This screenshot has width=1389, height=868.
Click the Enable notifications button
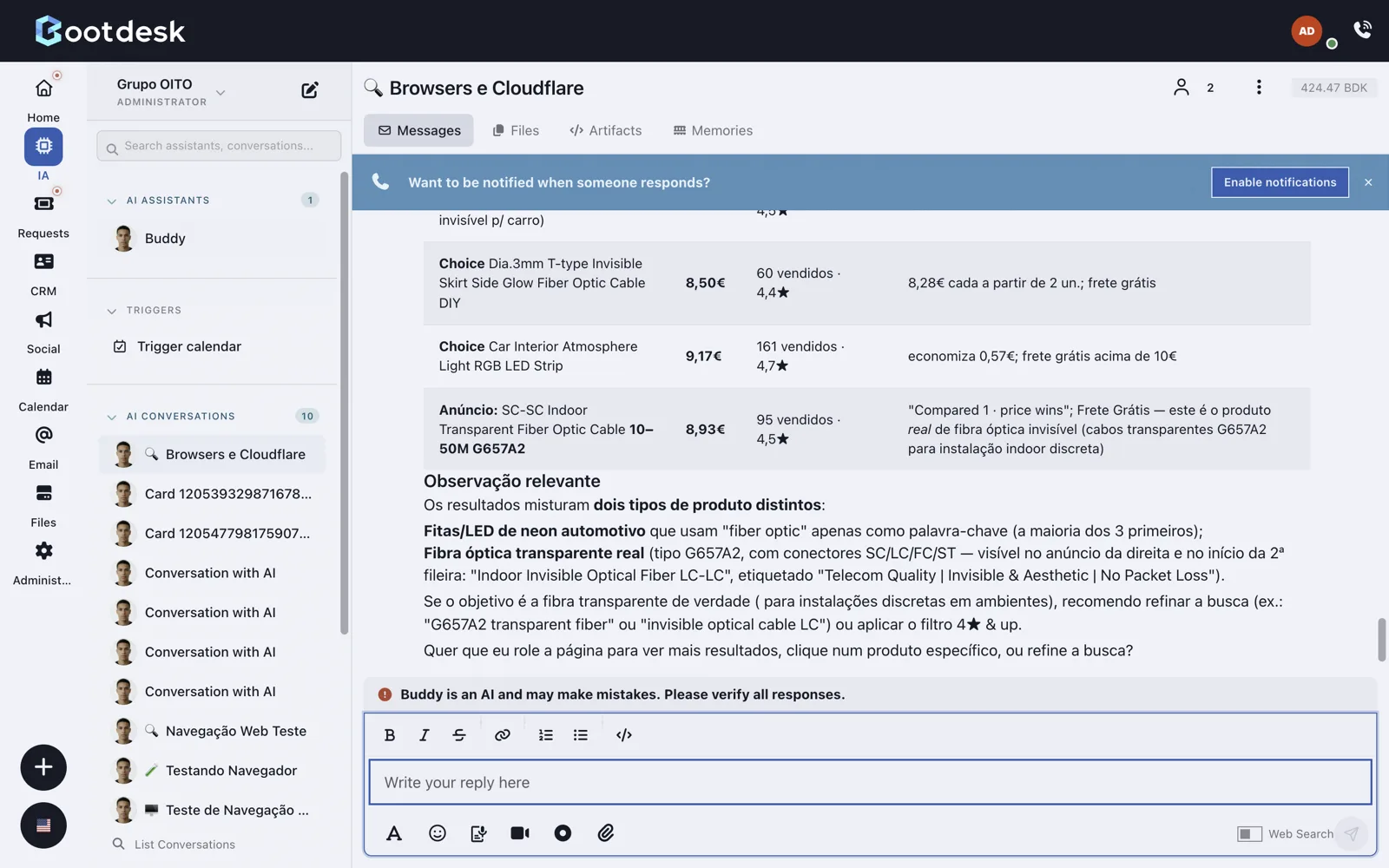(1280, 182)
